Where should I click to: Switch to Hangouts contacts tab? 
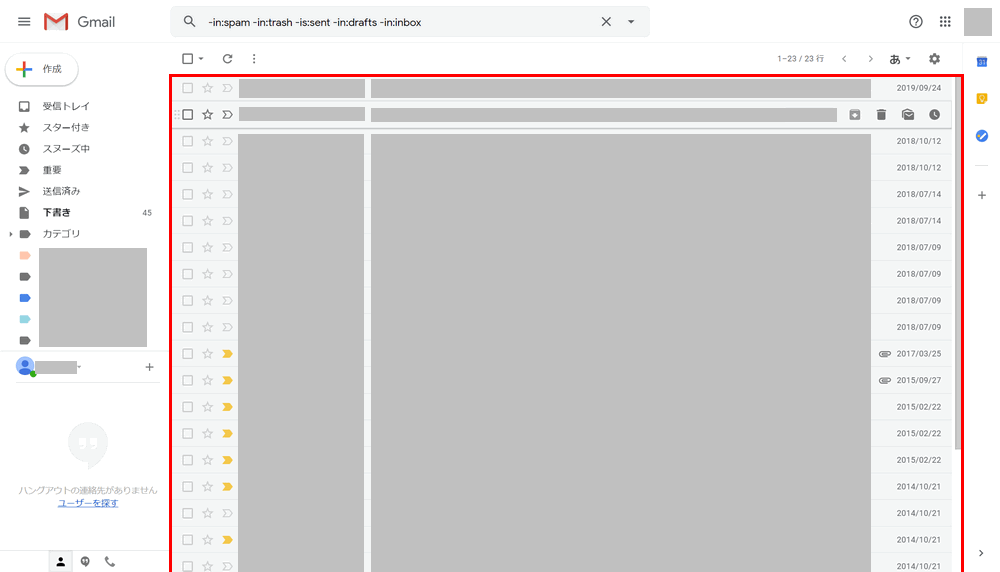click(x=61, y=562)
